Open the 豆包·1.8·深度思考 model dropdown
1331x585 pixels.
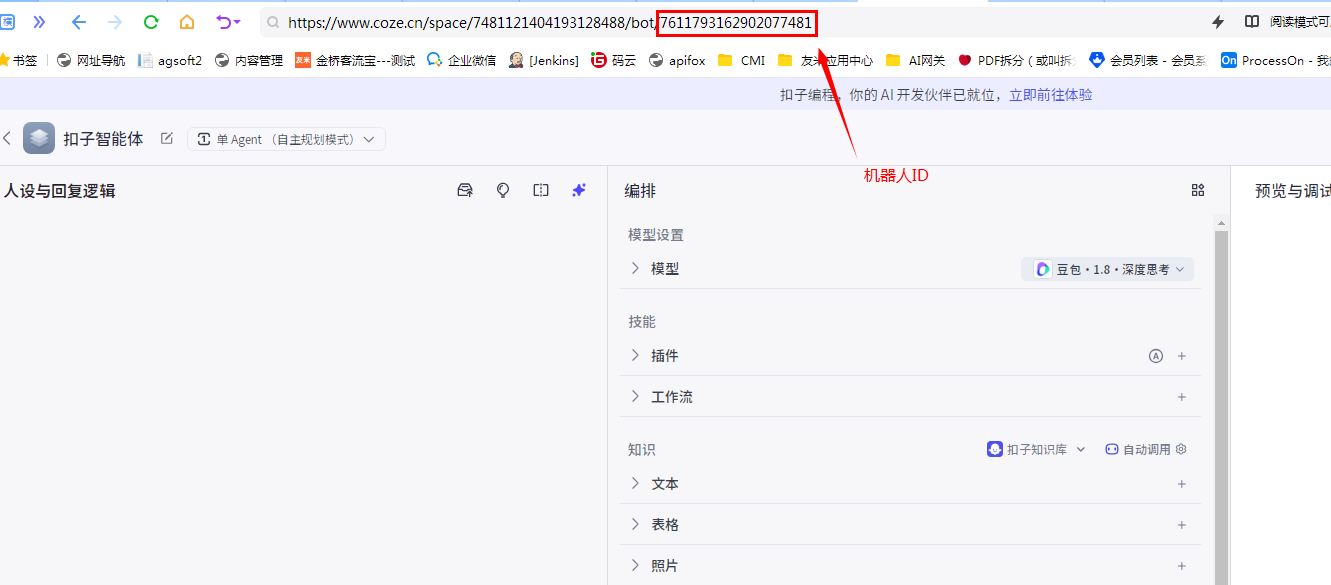[1108, 269]
